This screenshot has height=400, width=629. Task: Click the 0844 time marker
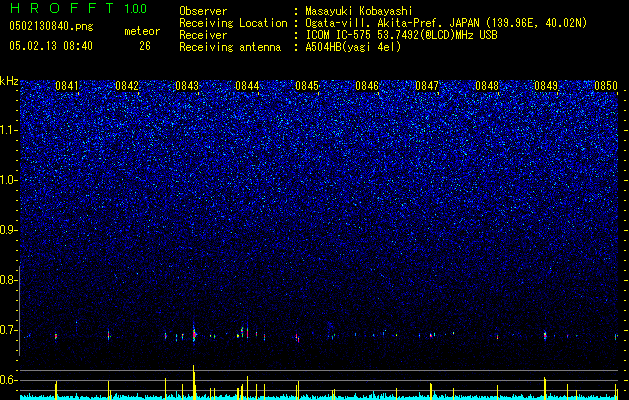pos(247,86)
